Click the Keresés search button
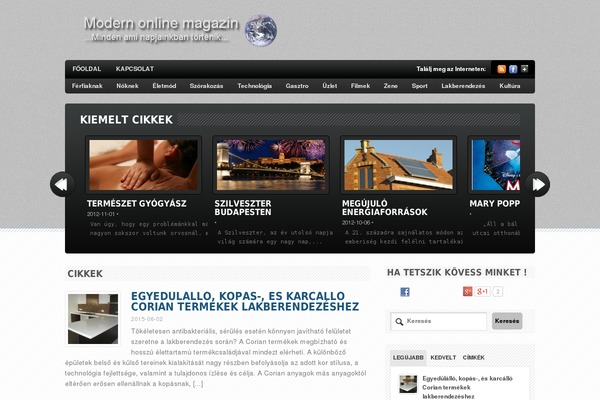600x400 pixels. click(x=507, y=321)
